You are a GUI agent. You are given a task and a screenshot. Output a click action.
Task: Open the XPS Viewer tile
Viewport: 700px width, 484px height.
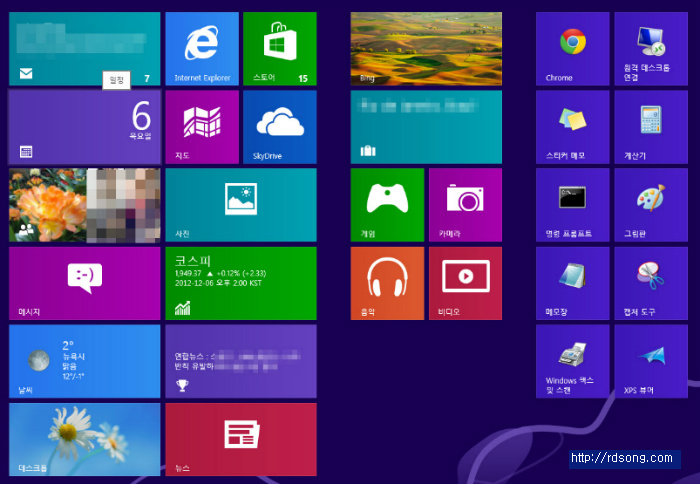[650, 360]
